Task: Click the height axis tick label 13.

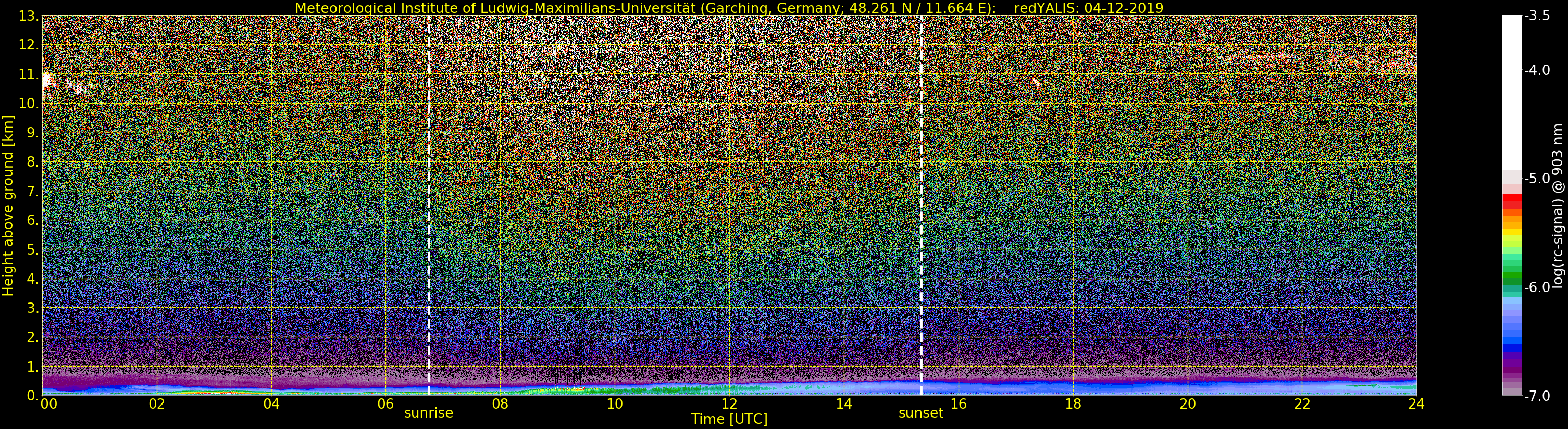Action: [28, 17]
